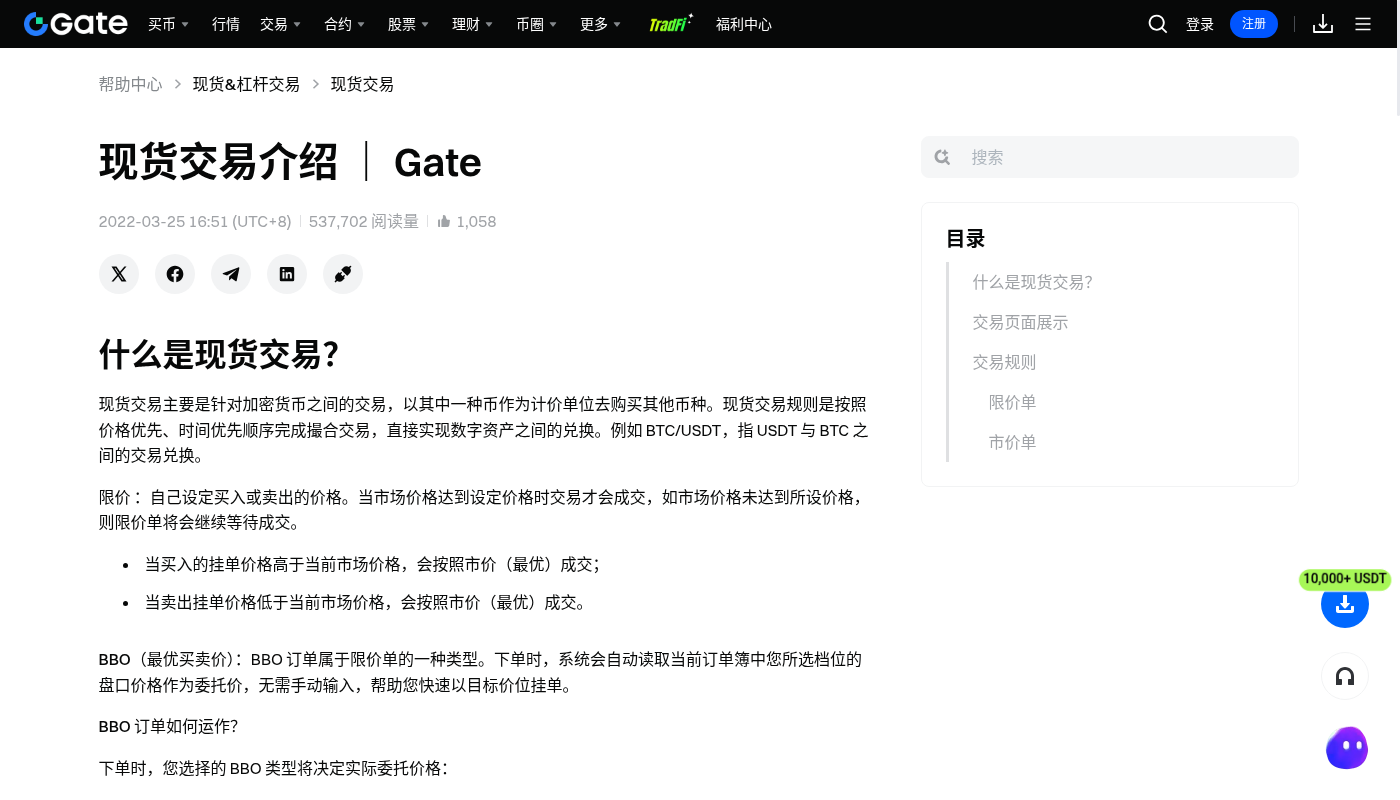Expand the 理财 dropdown menu

tap(473, 24)
